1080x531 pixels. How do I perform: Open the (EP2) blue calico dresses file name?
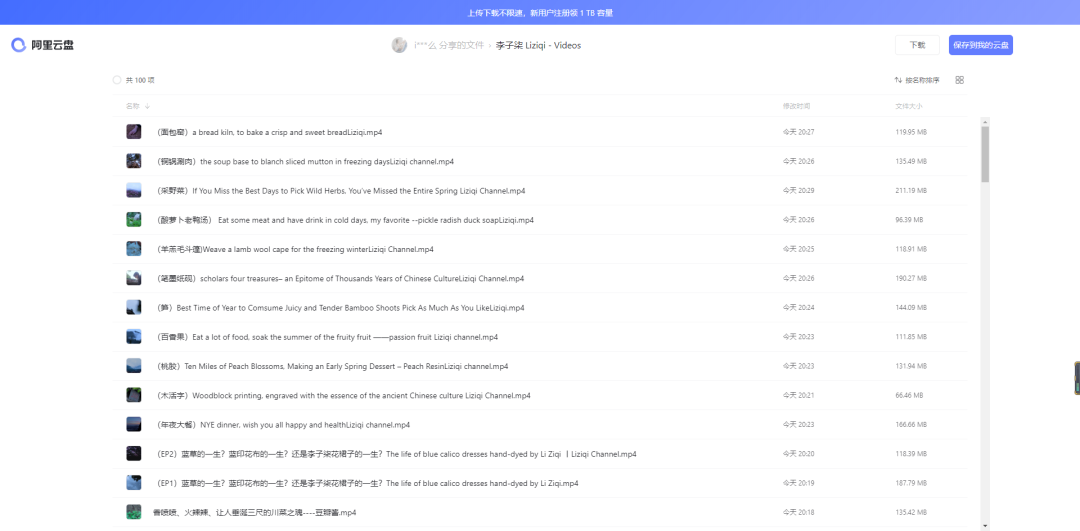(396, 454)
